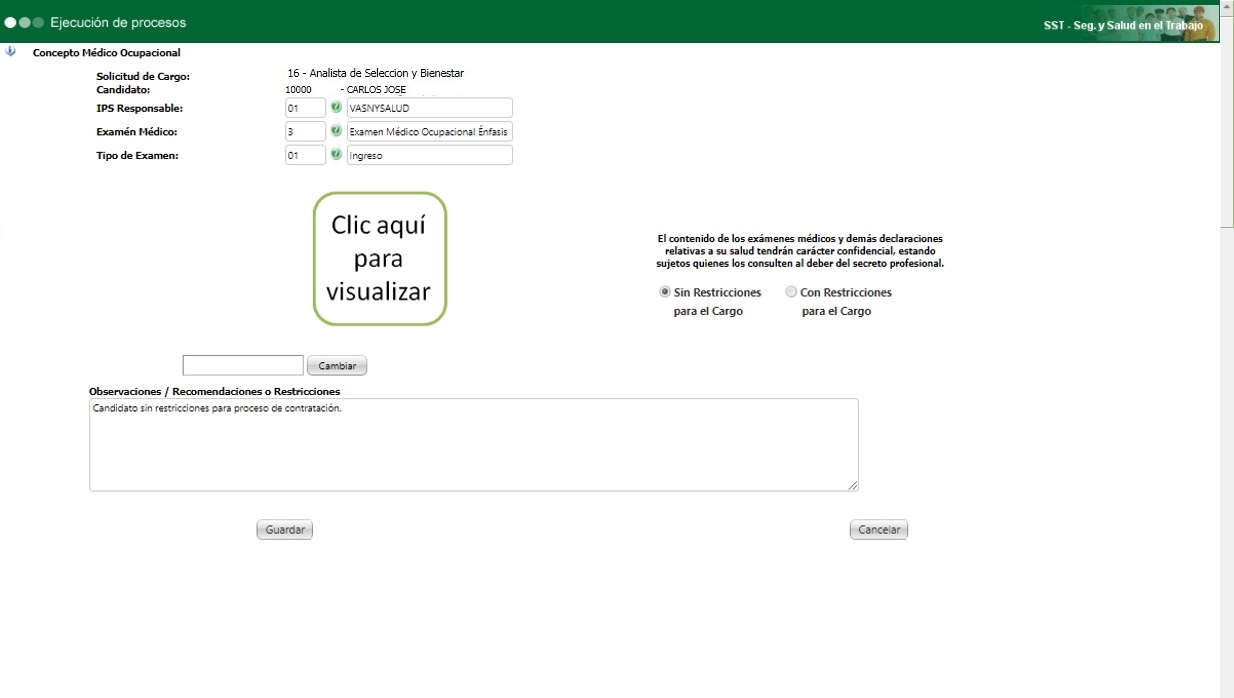Cancel the form with Cancelar

pyautogui.click(x=879, y=530)
